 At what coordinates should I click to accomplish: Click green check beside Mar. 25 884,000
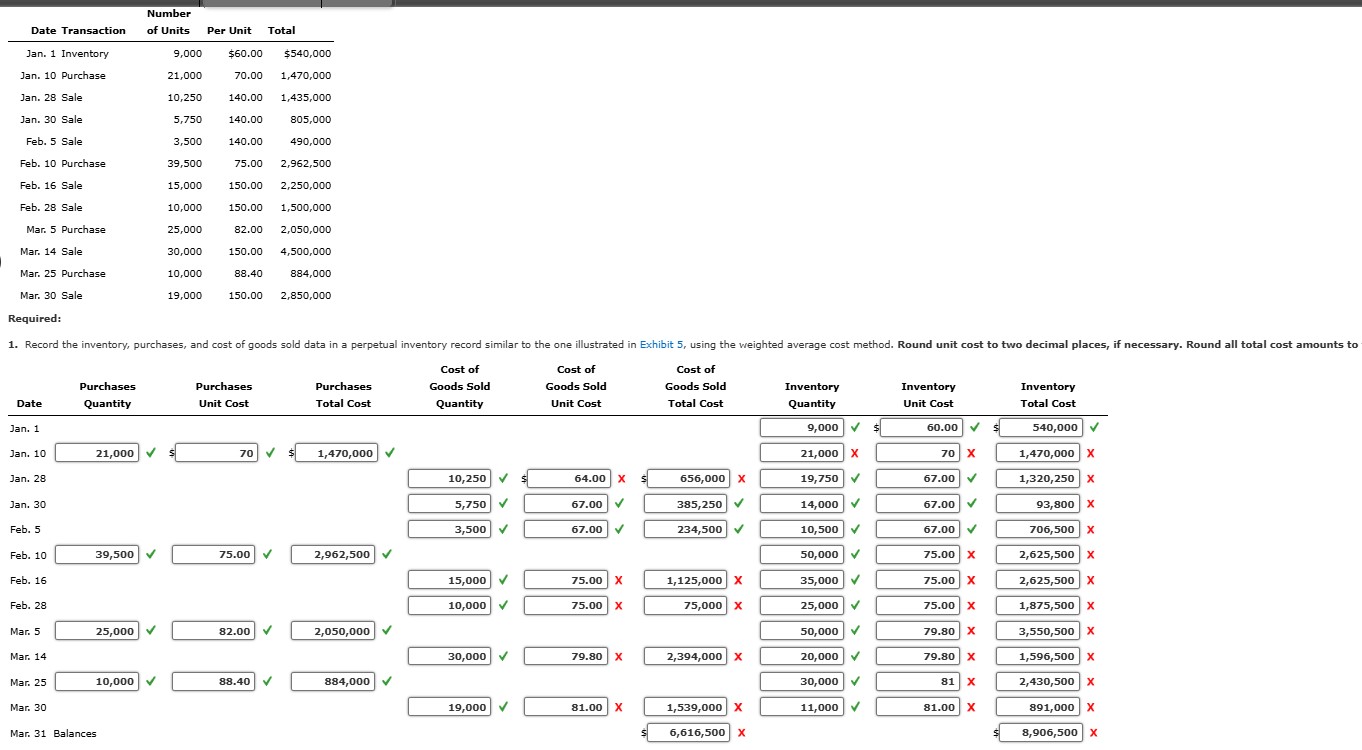tap(388, 681)
